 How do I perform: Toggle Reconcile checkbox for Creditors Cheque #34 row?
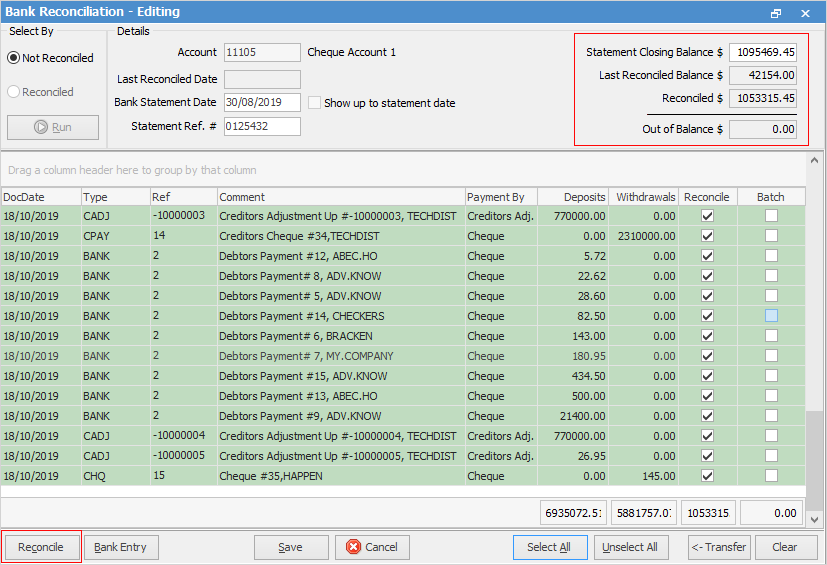click(x=708, y=236)
